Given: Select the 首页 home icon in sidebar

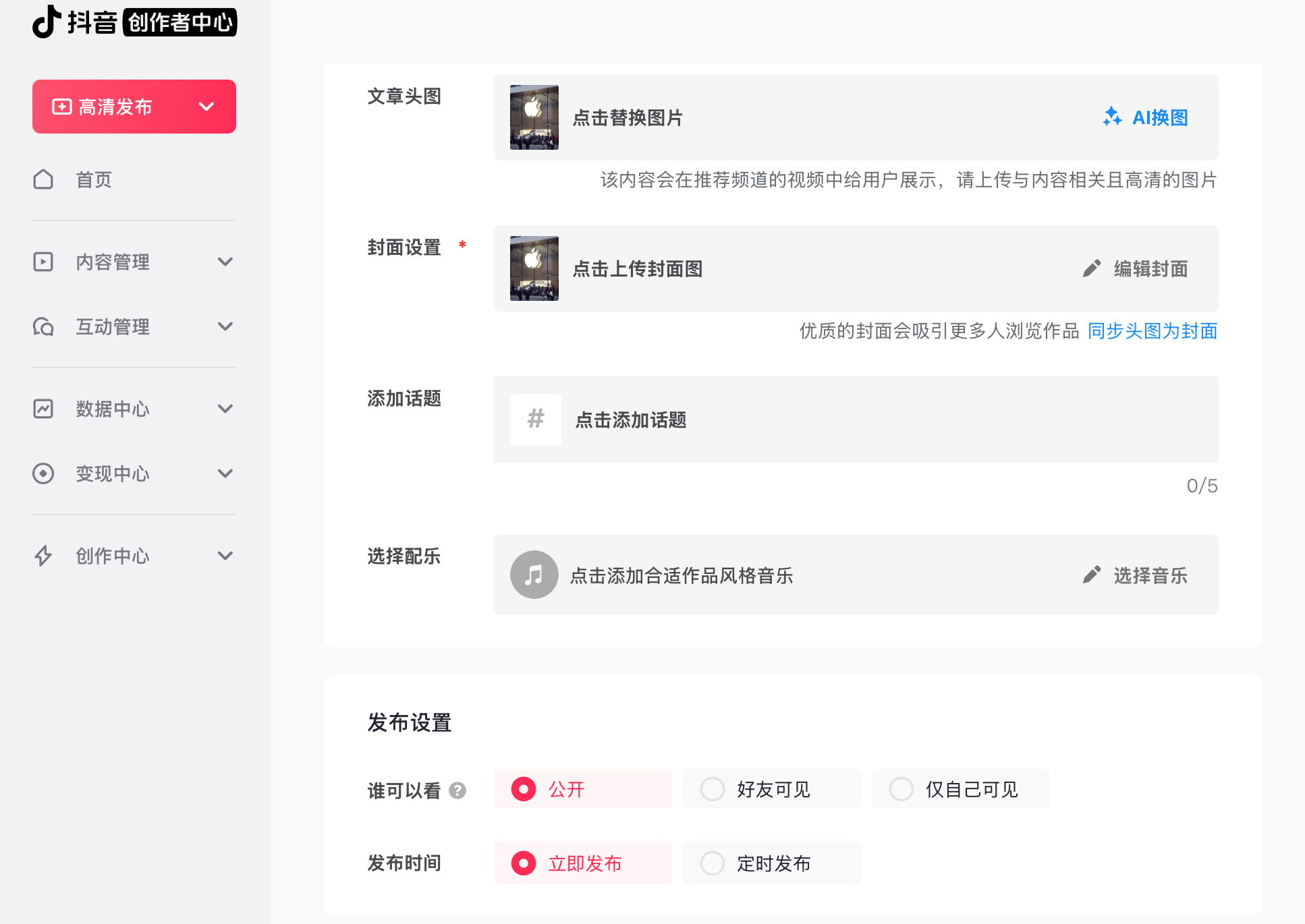Looking at the screenshot, I should (43, 179).
